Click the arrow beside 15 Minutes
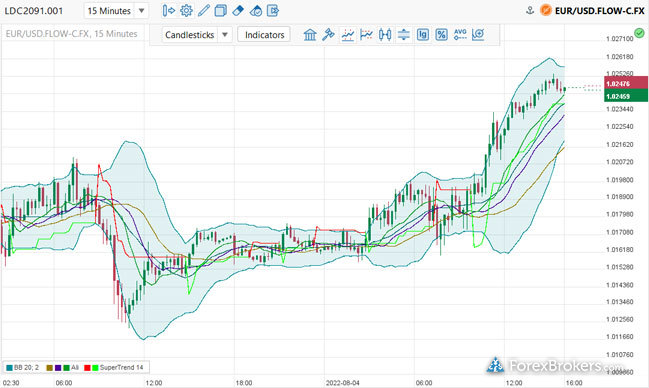The height and width of the screenshot is (388, 649). click(142, 11)
